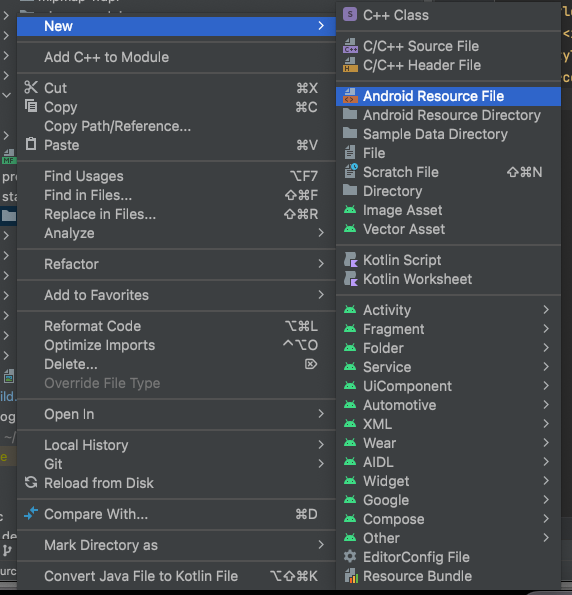Viewport: 572px width, 595px height.
Task: Open the UiComponent templates submenu
Action: (448, 386)
